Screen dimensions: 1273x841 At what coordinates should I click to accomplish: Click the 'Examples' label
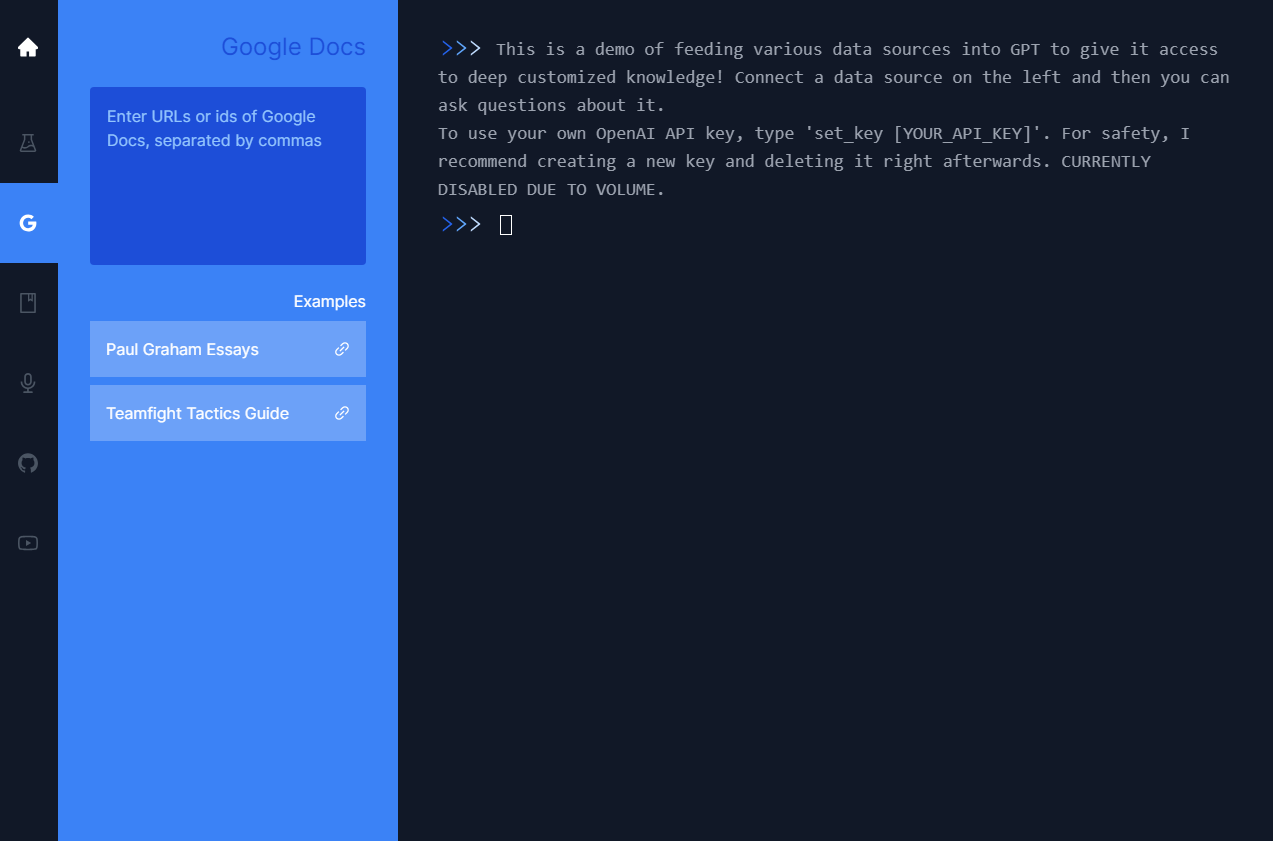(329, 301)
